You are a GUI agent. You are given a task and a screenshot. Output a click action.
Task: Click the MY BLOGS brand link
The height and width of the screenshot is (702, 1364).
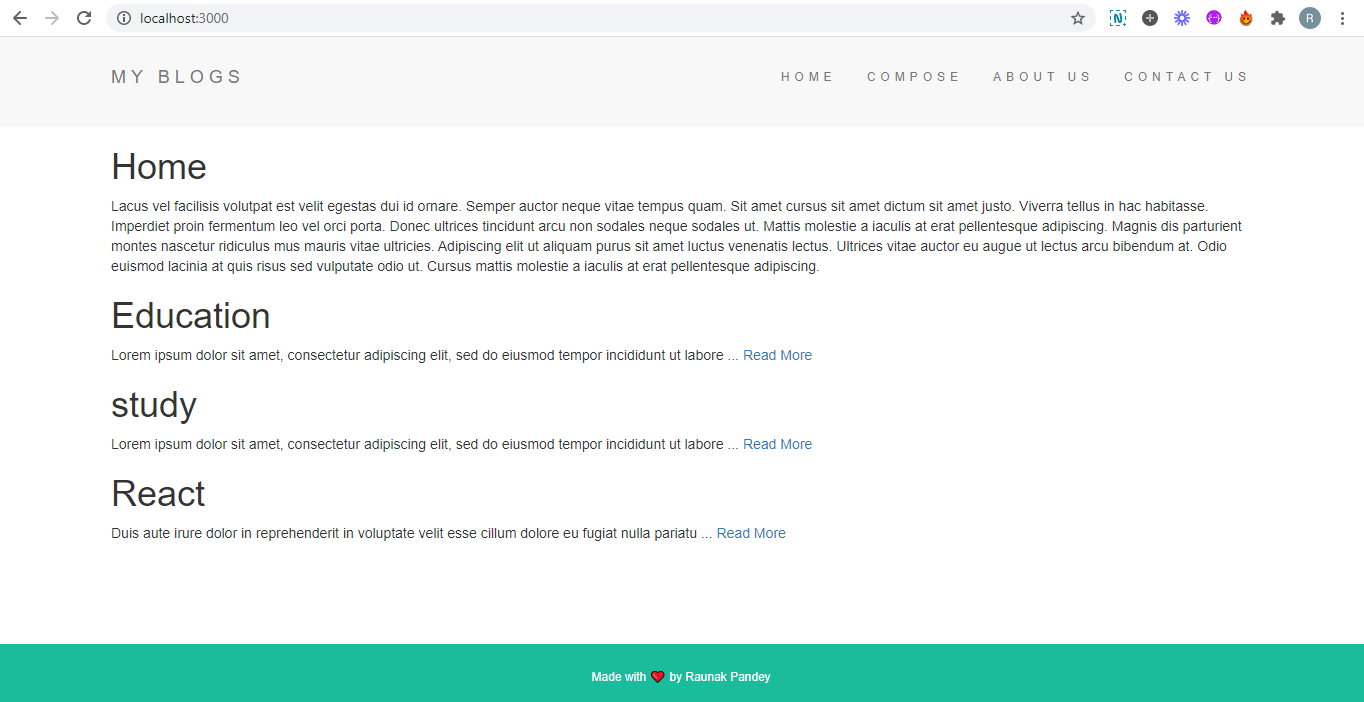[177, 77]
